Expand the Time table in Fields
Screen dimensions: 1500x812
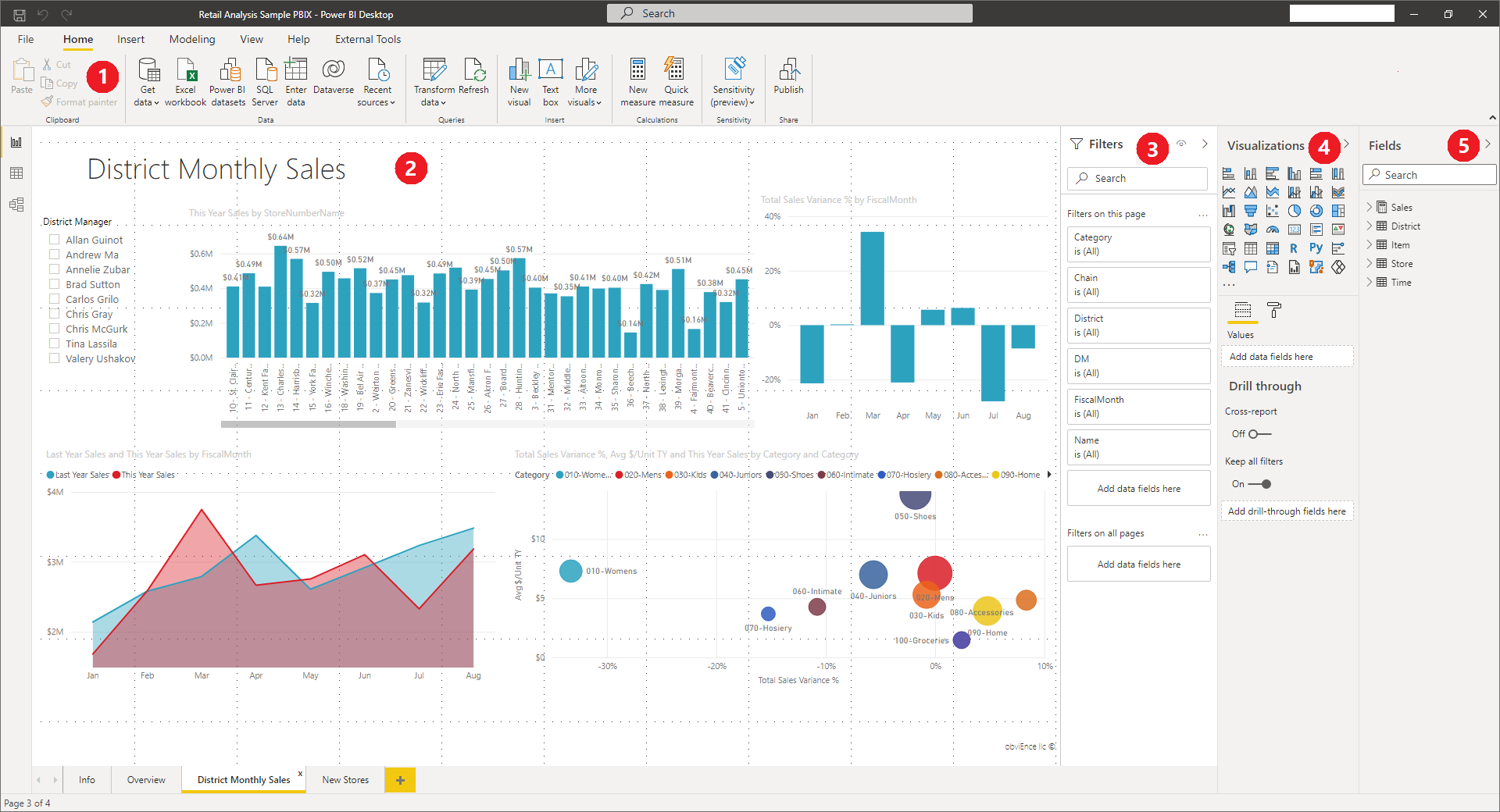(x=1370, y=282)
